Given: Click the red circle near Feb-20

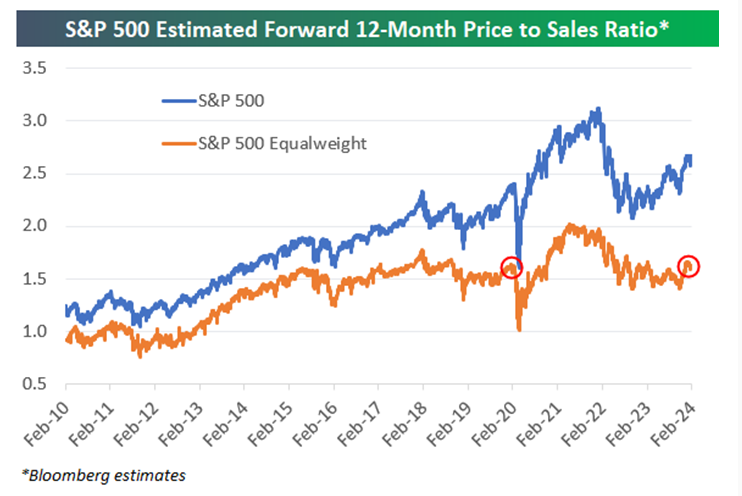Looking at the screenshot, I should pos(511,267).
